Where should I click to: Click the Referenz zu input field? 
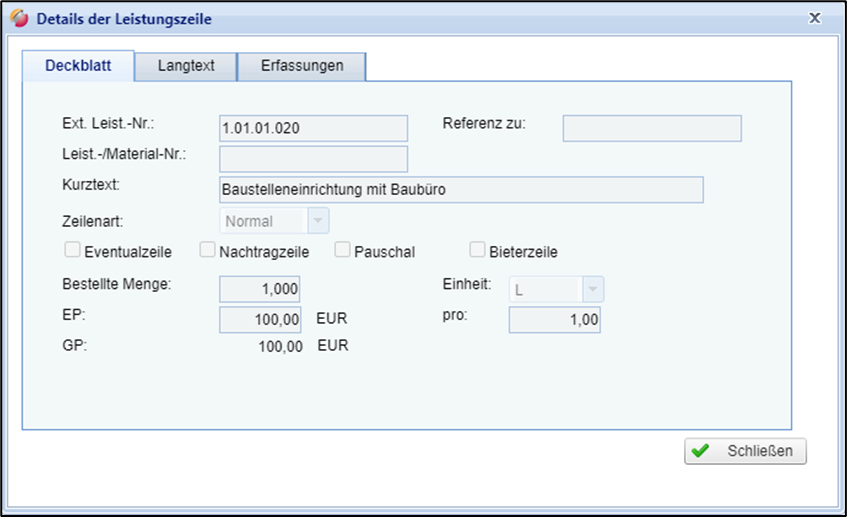pyautogui.click(x=652, y=128)
